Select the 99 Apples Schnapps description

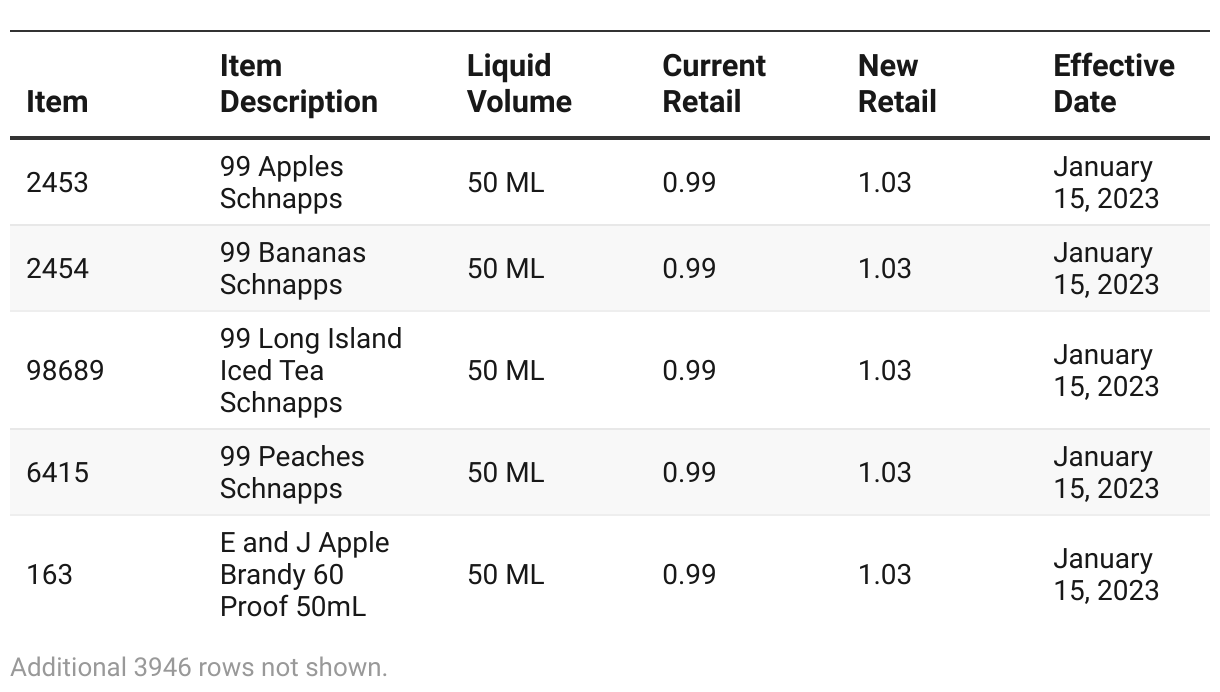[282, 183]
